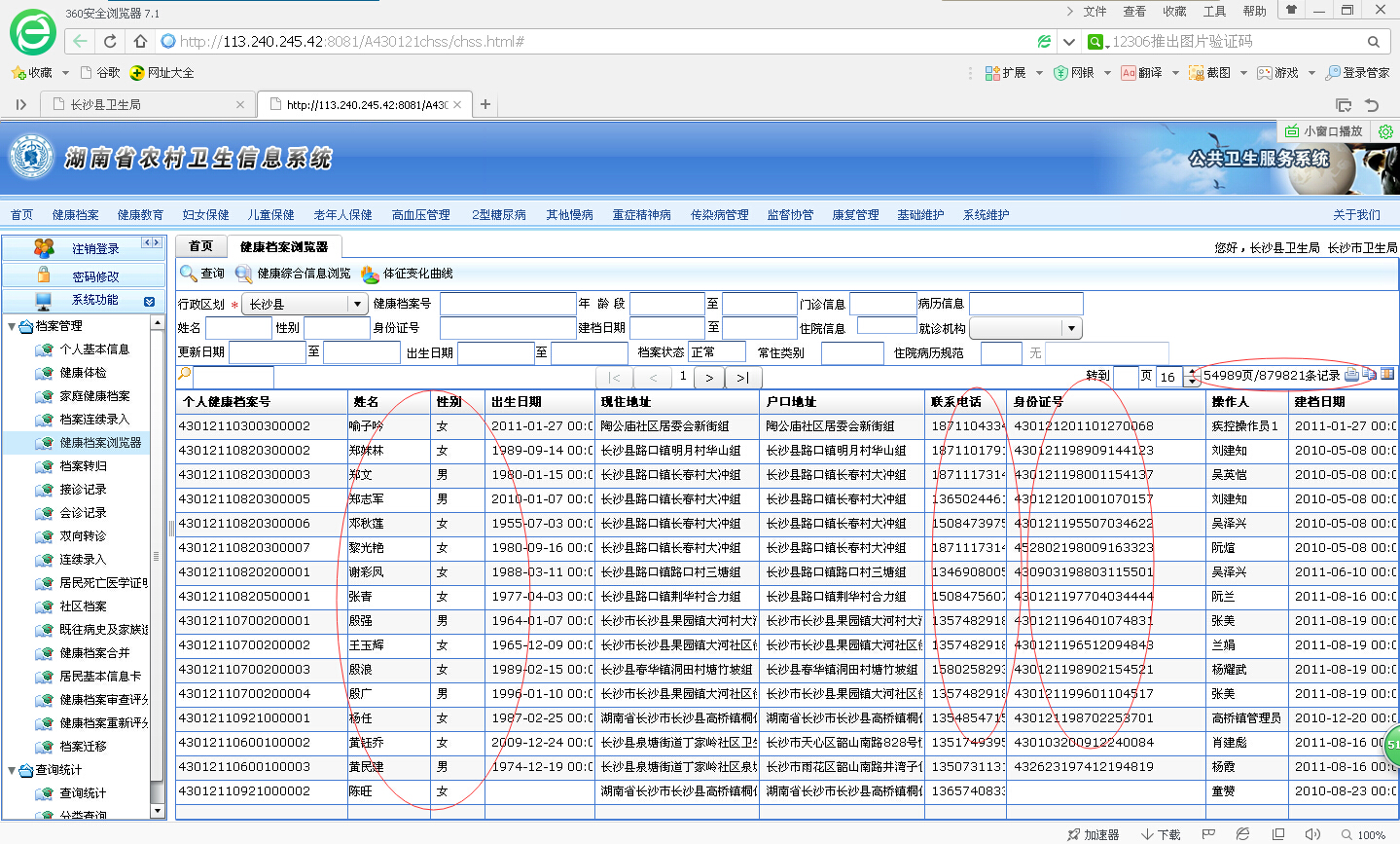Click the 转到 page number field
Viewport: 1400px width, 844px height.
coord(1126,377)
